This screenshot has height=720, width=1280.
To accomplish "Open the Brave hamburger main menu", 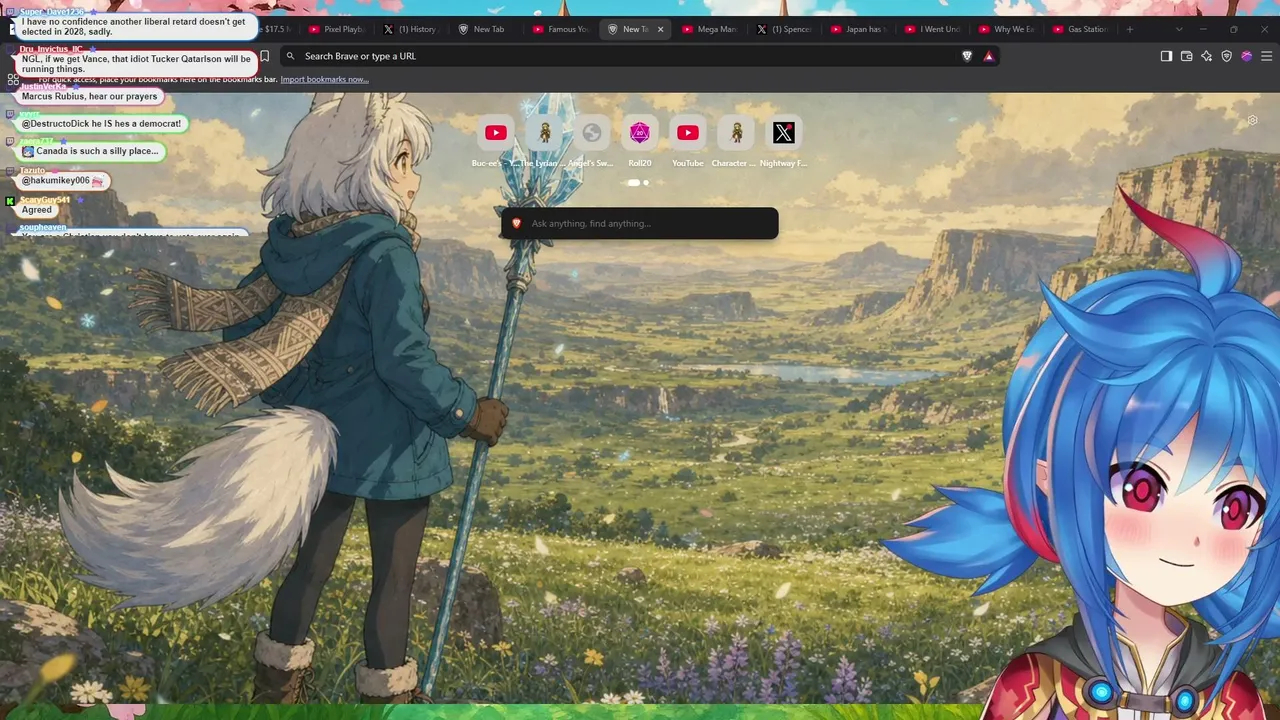I will (1266, 56).
